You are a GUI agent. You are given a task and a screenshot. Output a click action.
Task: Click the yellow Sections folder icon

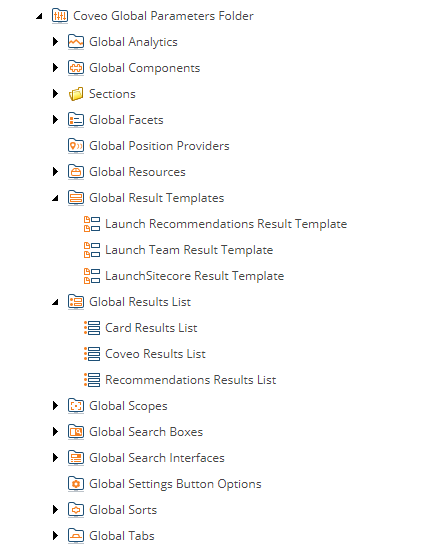click(x=76, y=94)
